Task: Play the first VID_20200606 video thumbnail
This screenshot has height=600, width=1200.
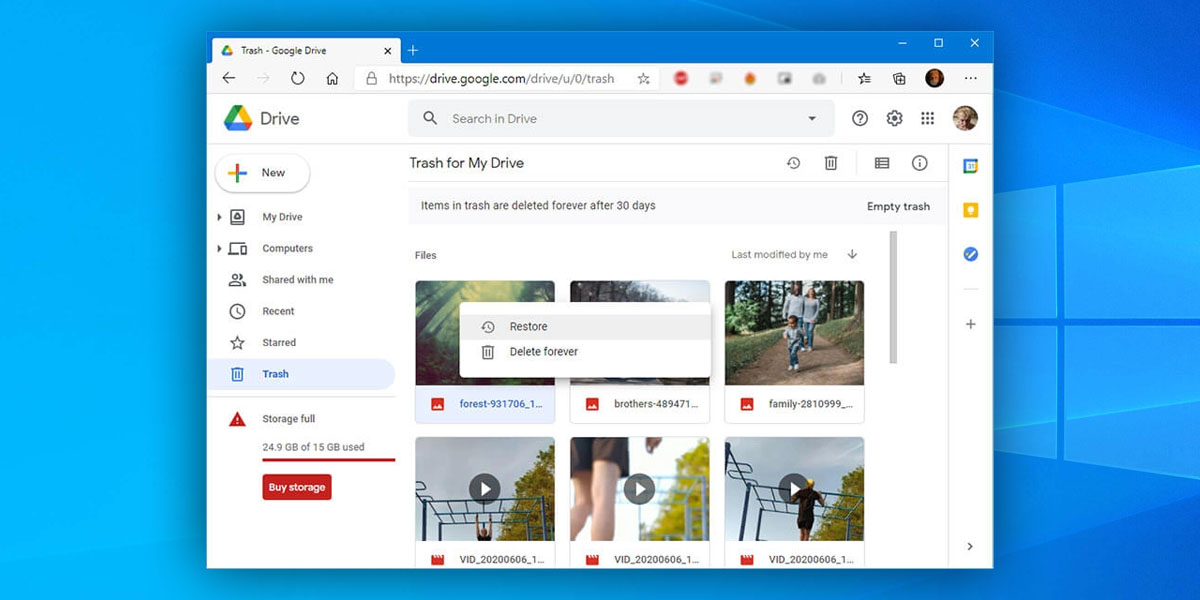Action: pyautogui.click(x=484, y=489)
